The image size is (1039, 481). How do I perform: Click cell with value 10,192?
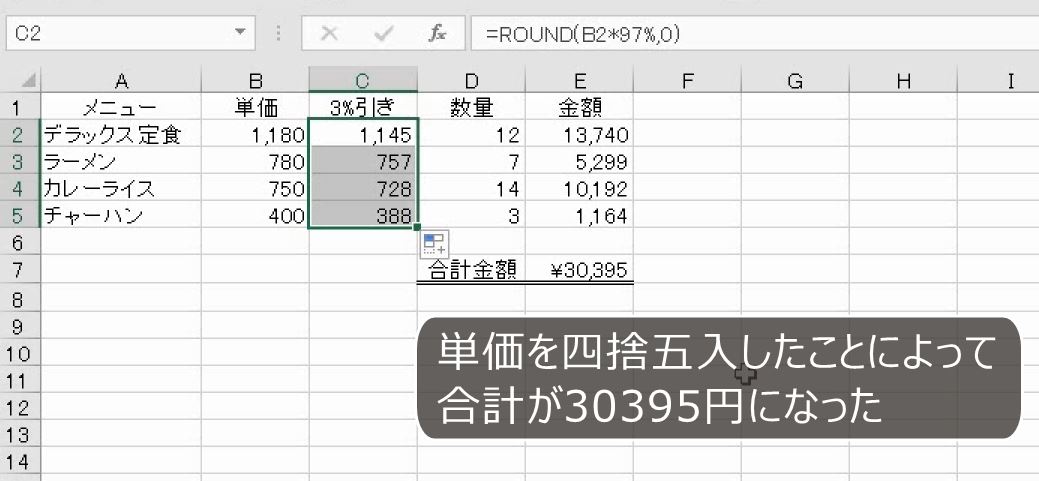579,189
